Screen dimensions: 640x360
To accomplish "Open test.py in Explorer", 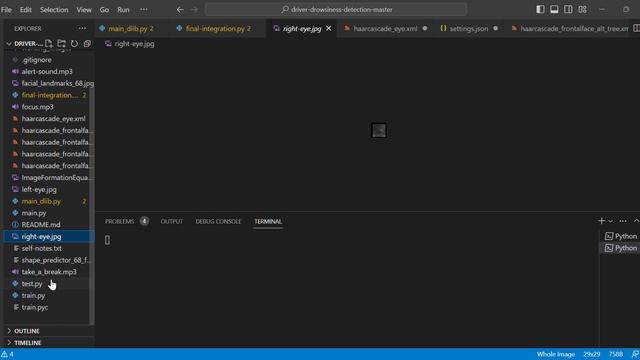I will tap(32, 284).
